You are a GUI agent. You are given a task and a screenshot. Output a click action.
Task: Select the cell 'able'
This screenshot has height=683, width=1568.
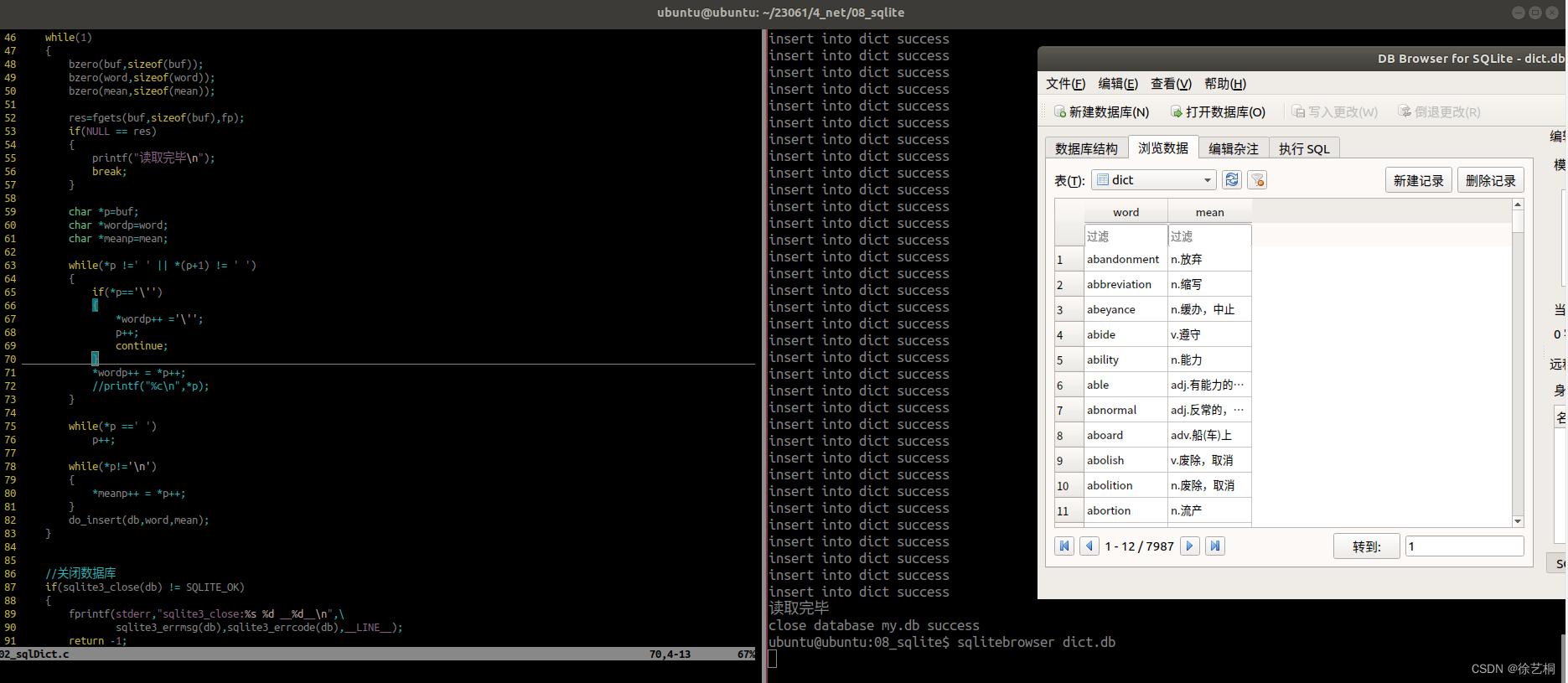[x=1126, y=385]
